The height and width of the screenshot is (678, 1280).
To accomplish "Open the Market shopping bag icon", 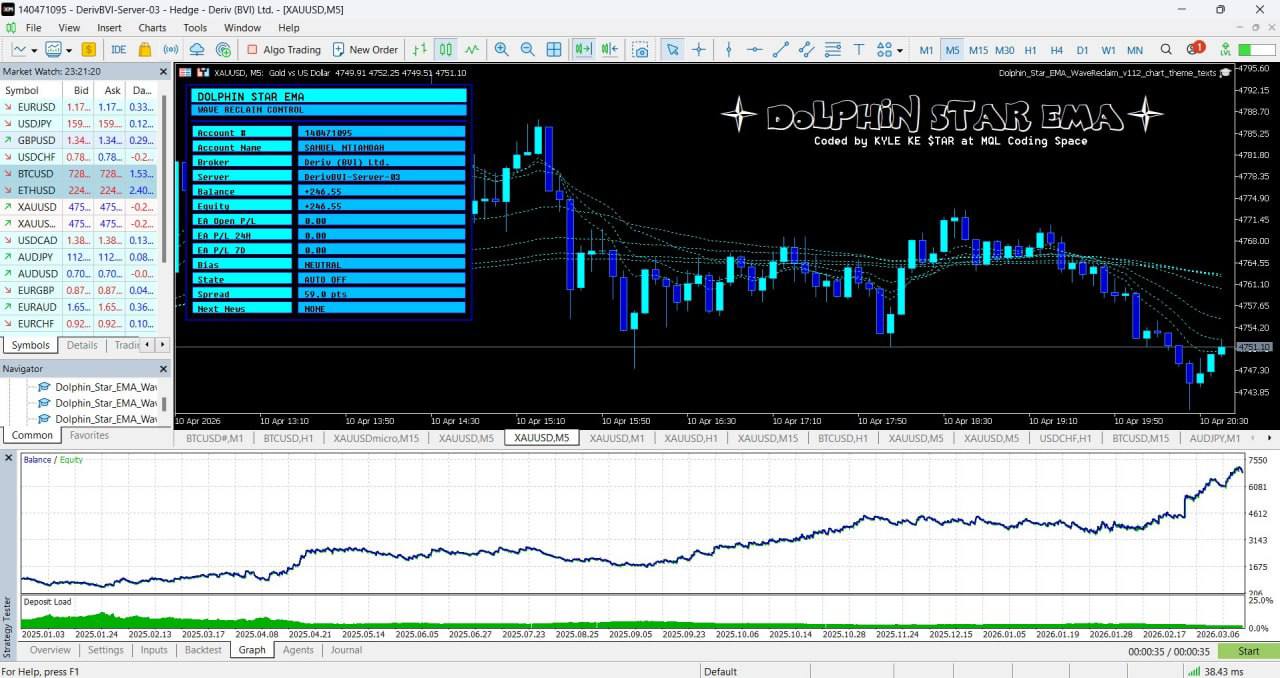I will point(145,49).
